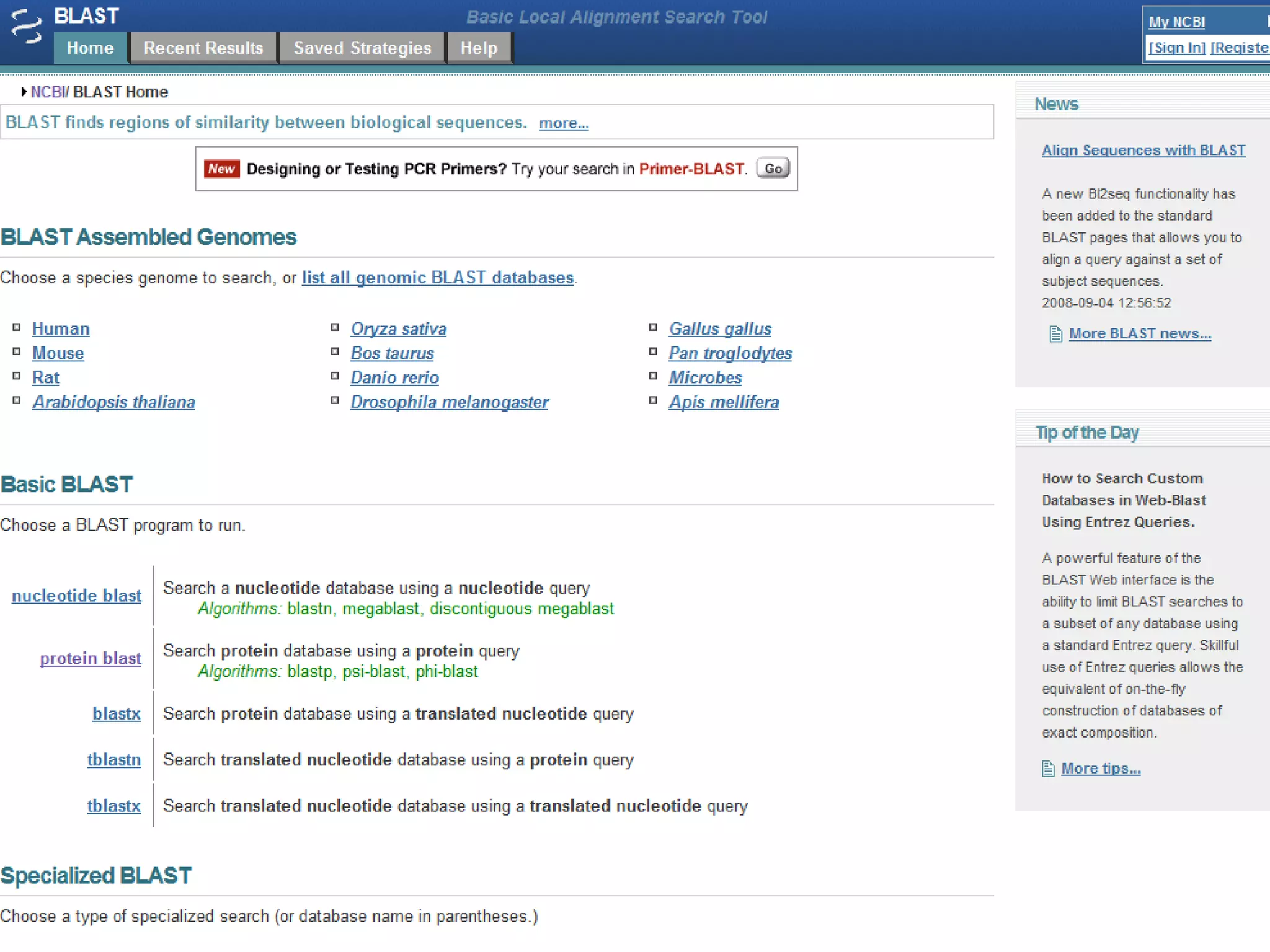Screen dimensions: 1270x952
Task: Click square bullet next to Human
Action: (17, 327)
